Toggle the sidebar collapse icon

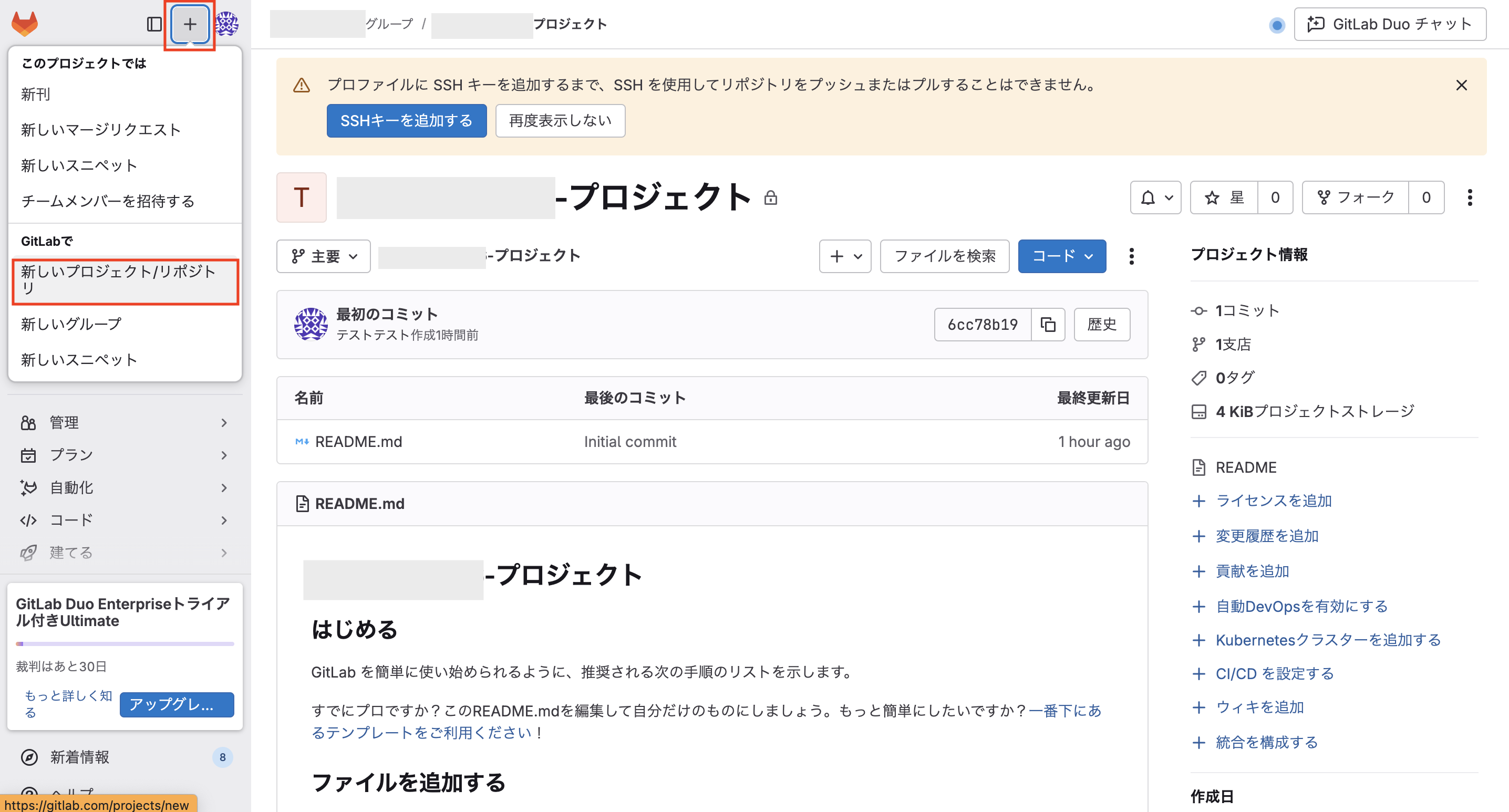click(154, 24)
